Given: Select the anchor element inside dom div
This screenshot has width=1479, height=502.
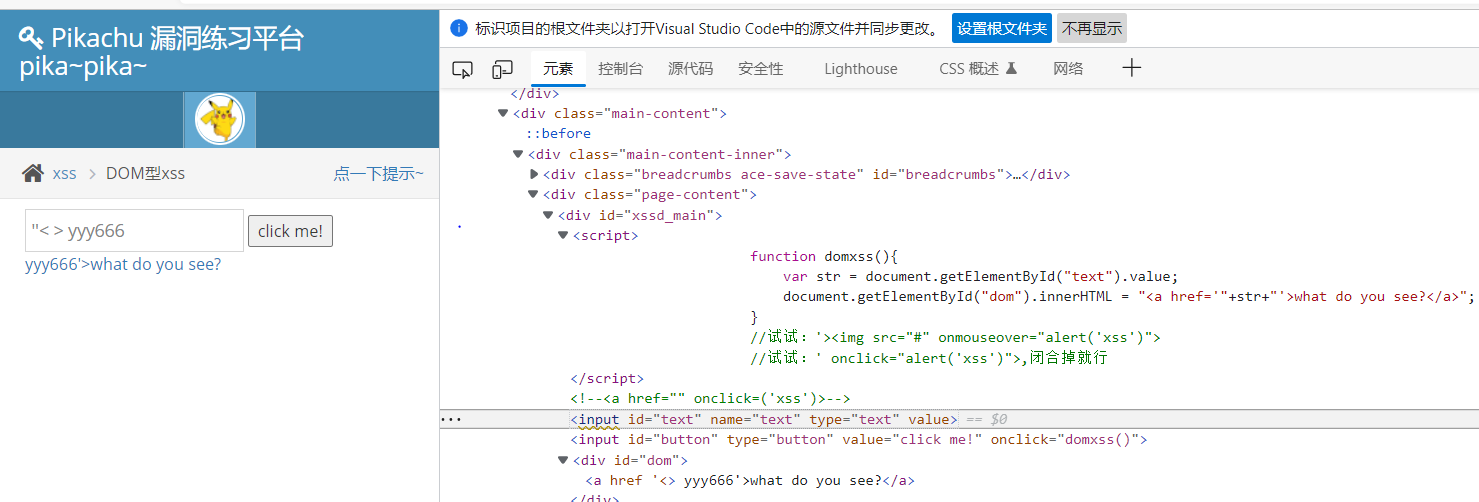Looking at the screenshot, I should [x=750, y=481].
